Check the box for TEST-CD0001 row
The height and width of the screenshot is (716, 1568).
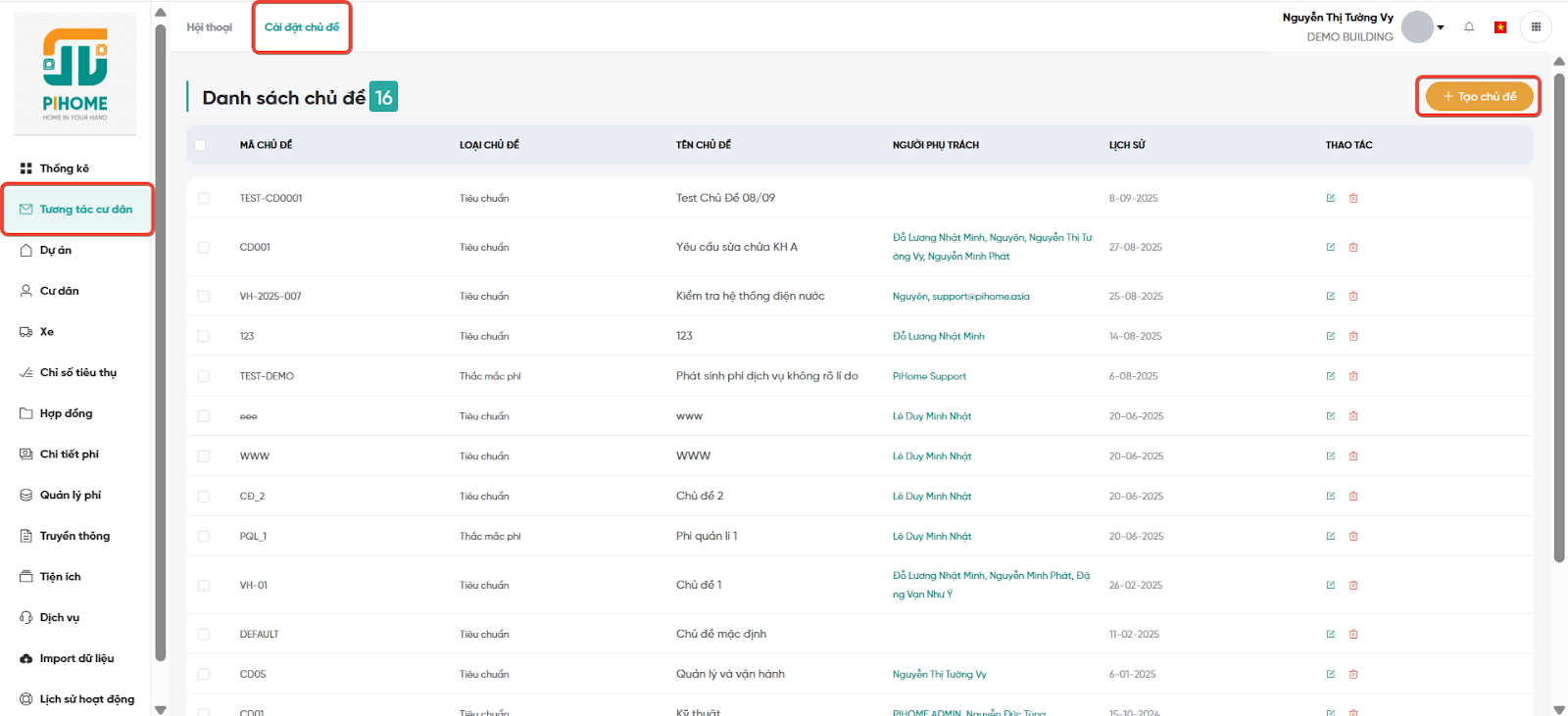pos(204,198)
